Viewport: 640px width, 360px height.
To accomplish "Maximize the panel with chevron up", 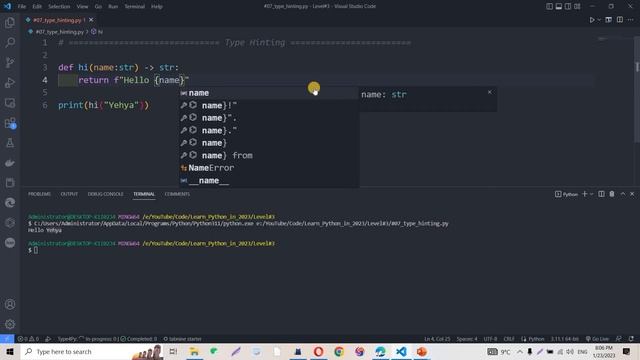I will click(x=623, y=194).
